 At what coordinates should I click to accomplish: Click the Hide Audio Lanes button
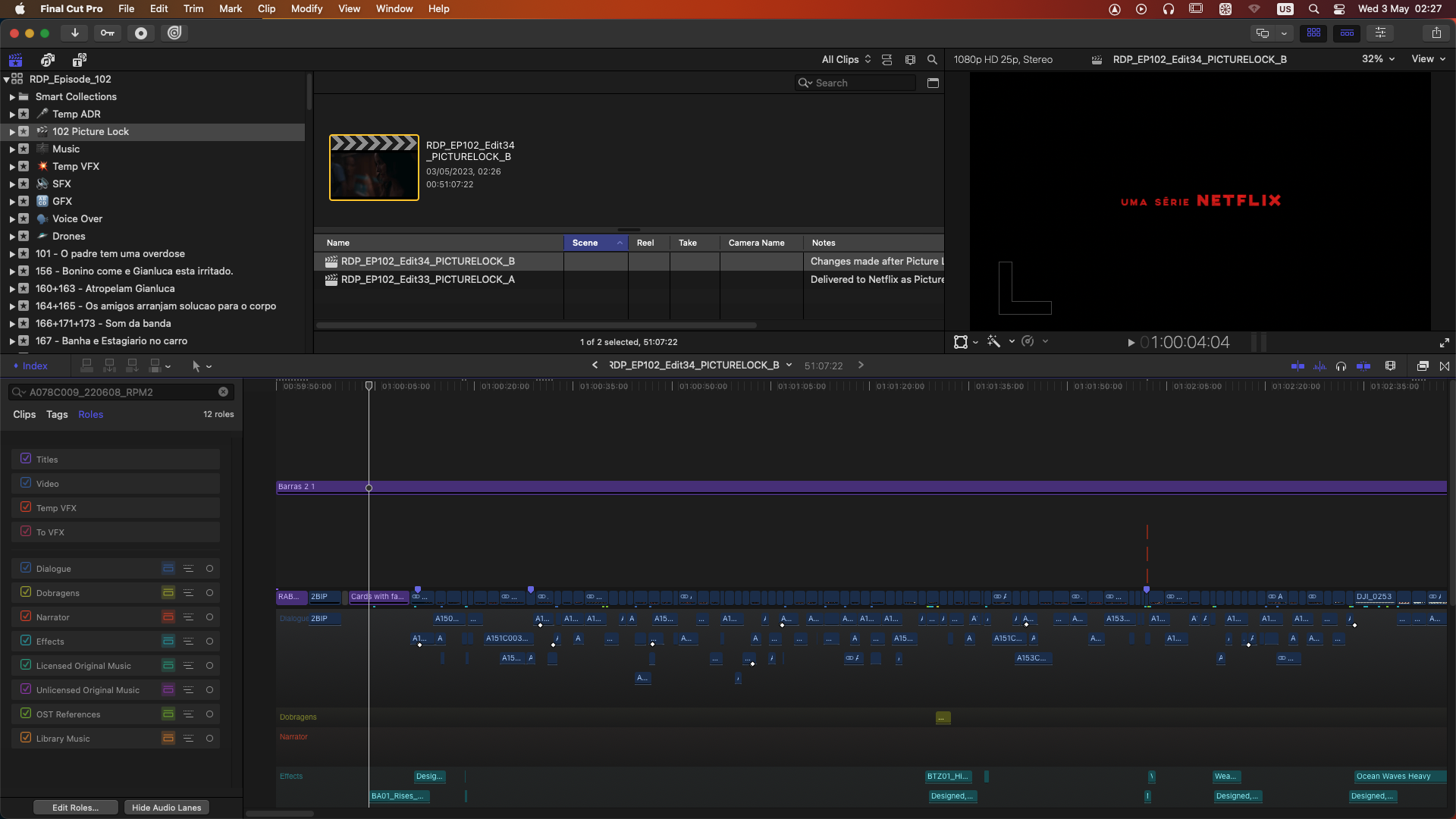[x=166, y=808]
